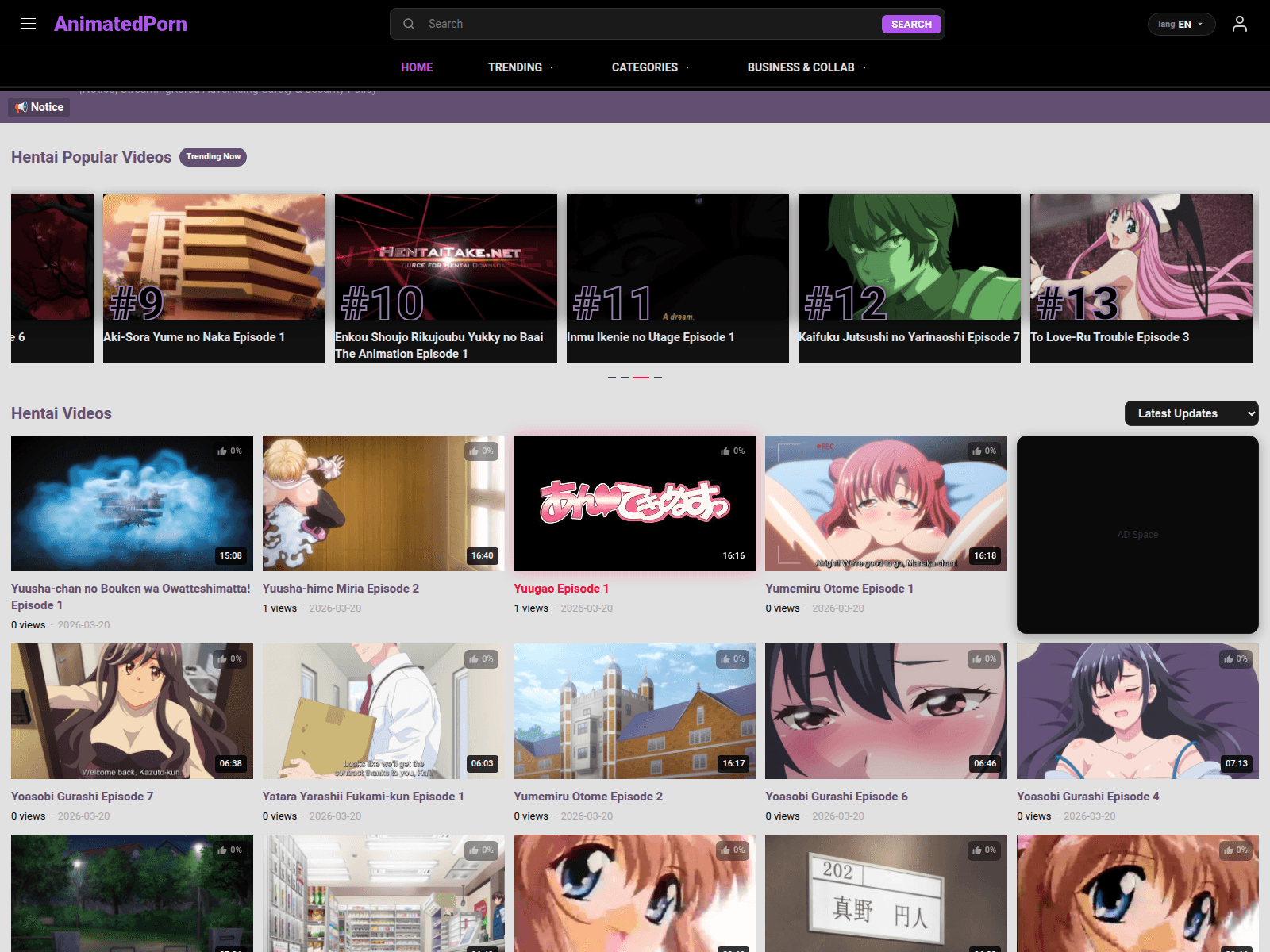Open the hamburger navigation menu
Image resolution: width=1270 pixels, height=952 pixels.
(x=29, y=24)
